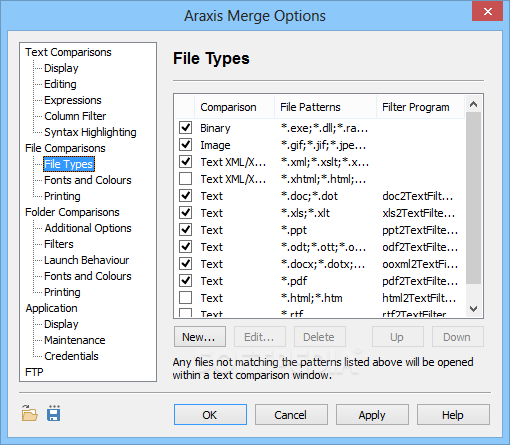The width and height of the screenshot is (510, 445).
Task: Enable checkbox for *.xhtml;*.html pattern row
Action: (x=185, y=179)
